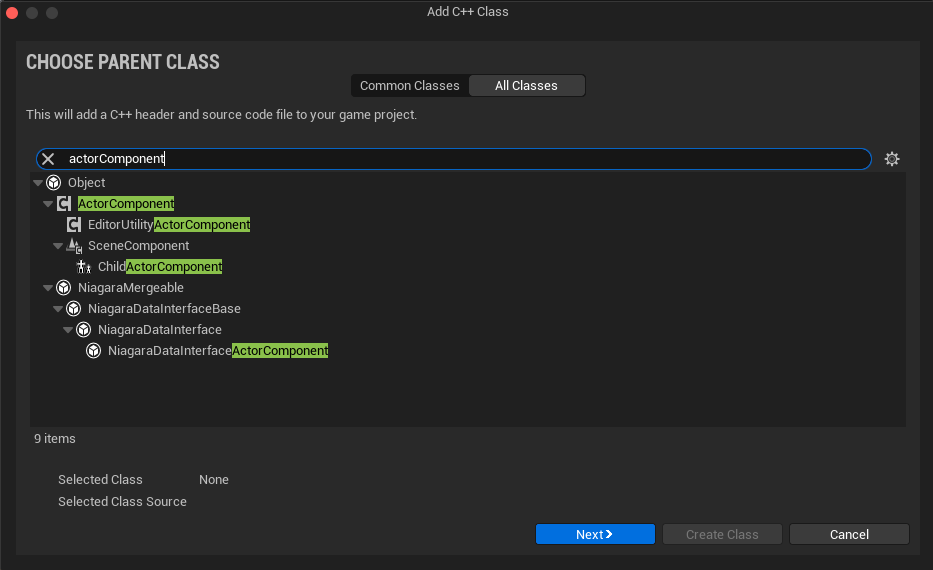Click the NiagaraDataInterfaceActorComponent class icon

[x=93, y=351]
